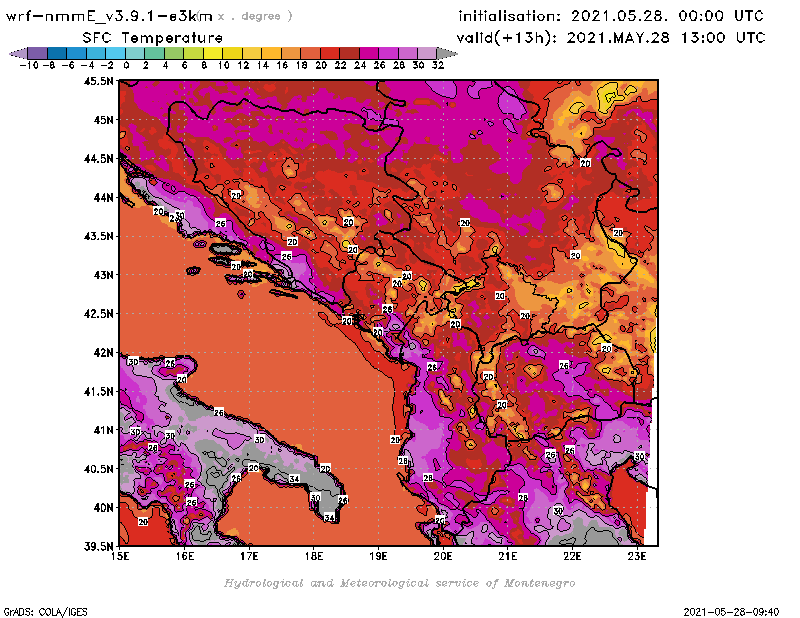Click the initialisation 2021.05.28 00:00 UTC text
Image resolution: width=800 pixels, height=618 pixels.
(x=611, y=16)
